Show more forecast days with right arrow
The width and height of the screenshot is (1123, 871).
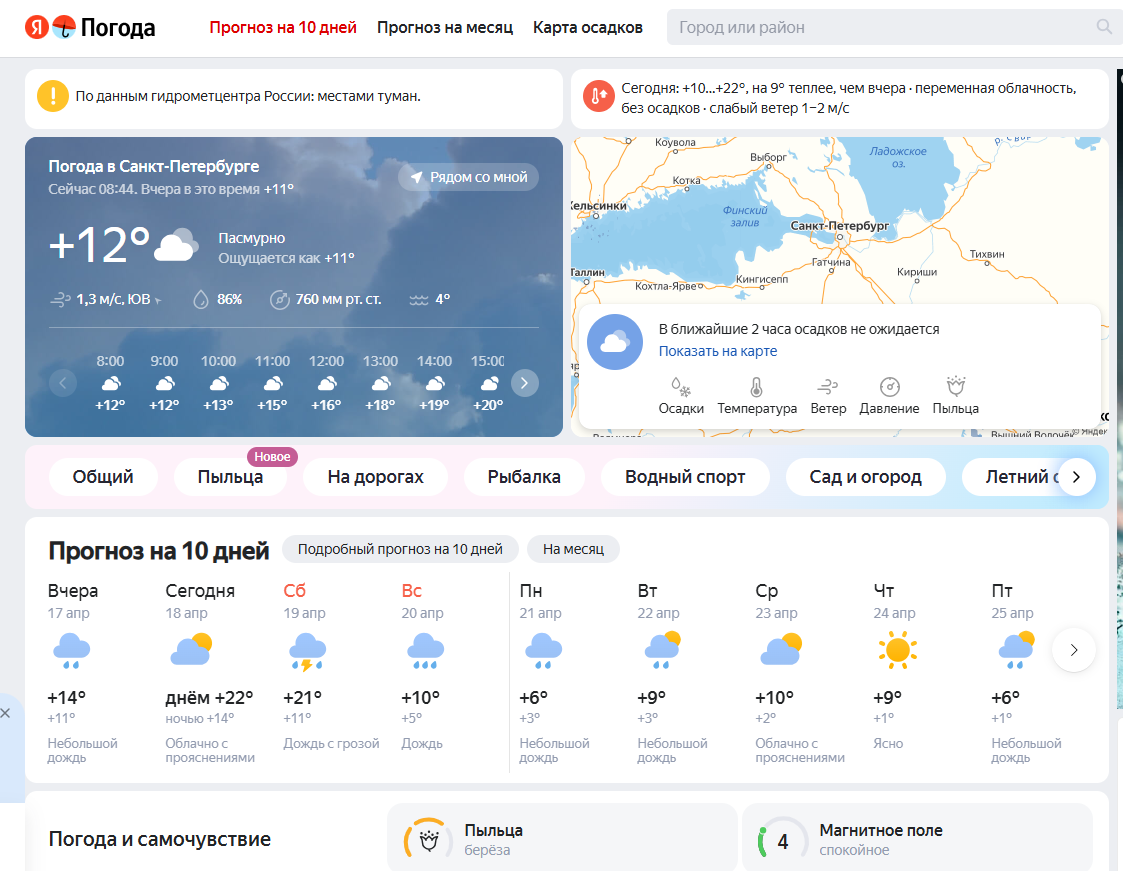pyautogui.click(x=1074, y=650)
